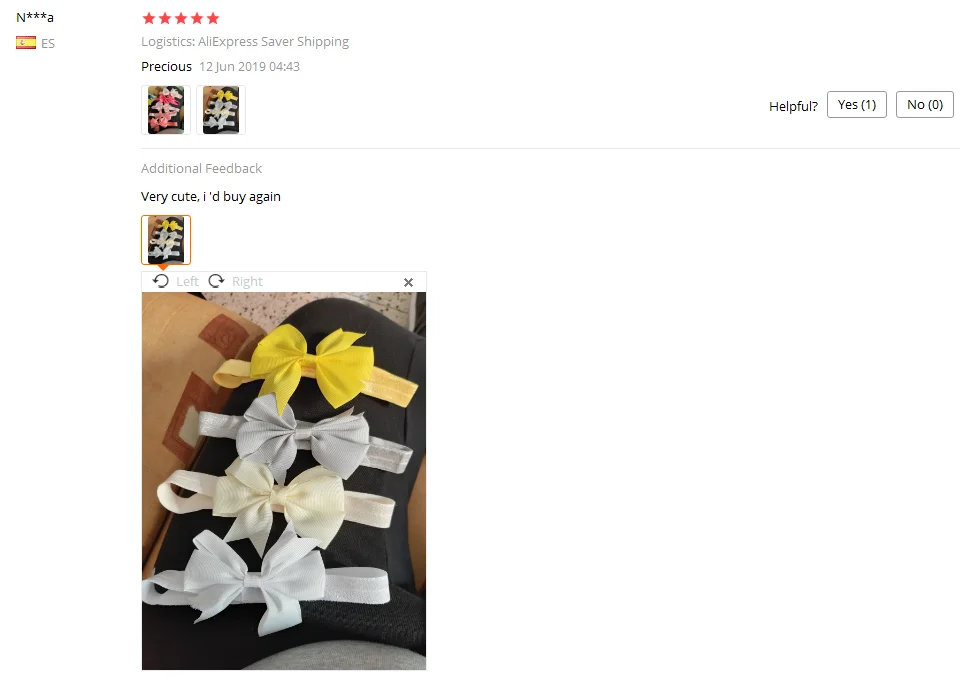
Task: Click the enlarged headband bows photo
Action: (x=284, y=481)
